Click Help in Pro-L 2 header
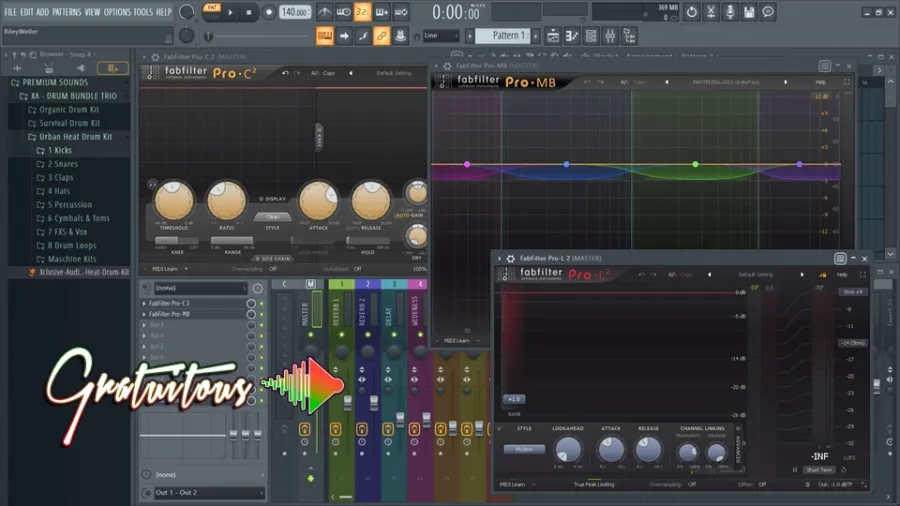This screenshot has height=506, width=900. tap(842, 275)
